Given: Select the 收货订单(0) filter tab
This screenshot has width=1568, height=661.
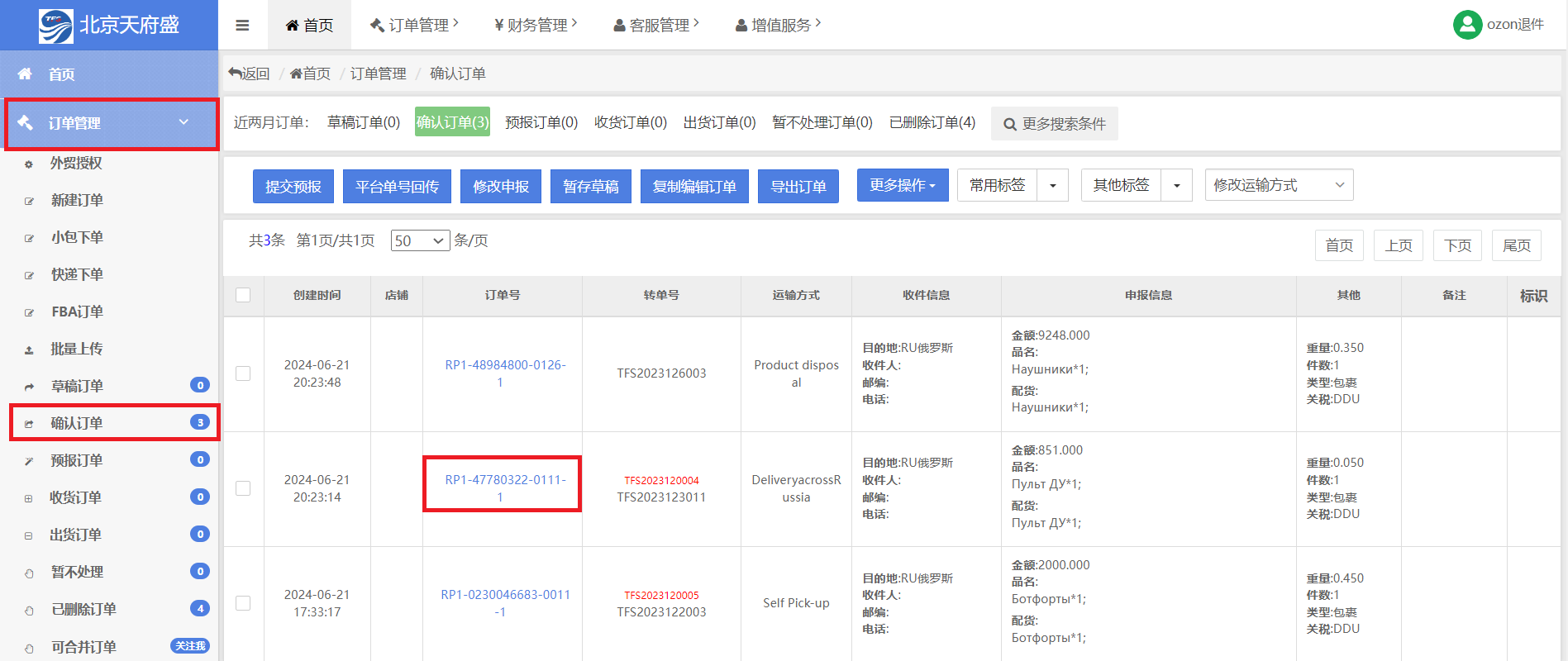Looking at the screenshot, I should (631, 122).
